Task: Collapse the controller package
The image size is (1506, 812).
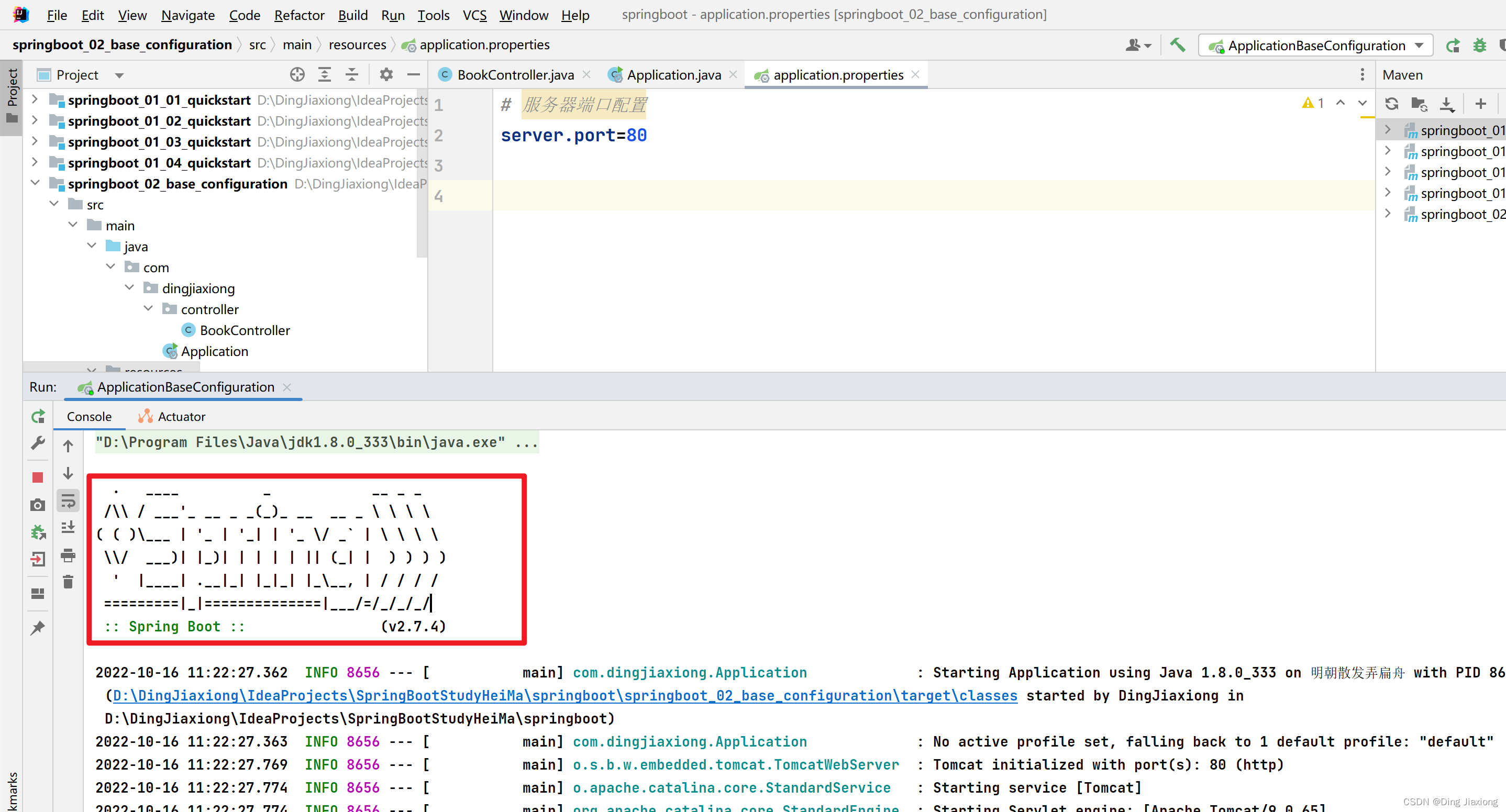Action: [x=149, y=309]
